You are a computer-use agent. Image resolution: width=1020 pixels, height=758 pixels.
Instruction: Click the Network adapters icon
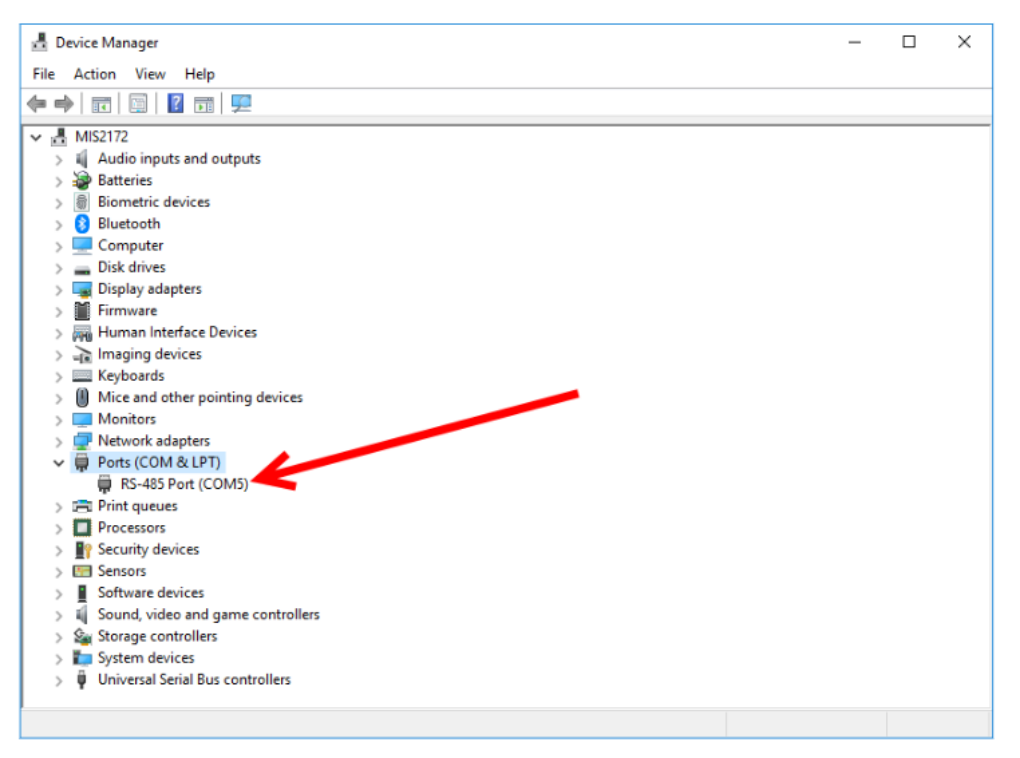[x=83, y=441]
